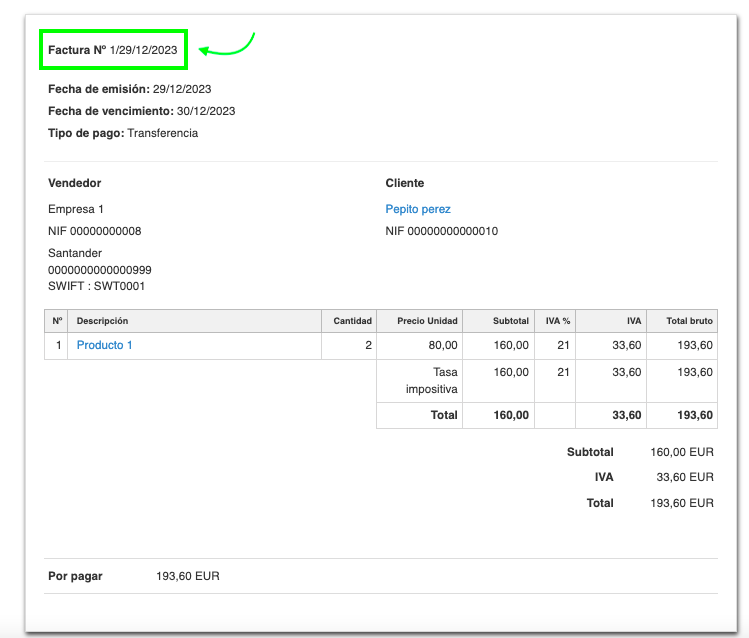Image resolution: width=749 pixels, height=638 pixels.
Task: Click the client NIF 00000000000010 text
Action: [441, 231]
